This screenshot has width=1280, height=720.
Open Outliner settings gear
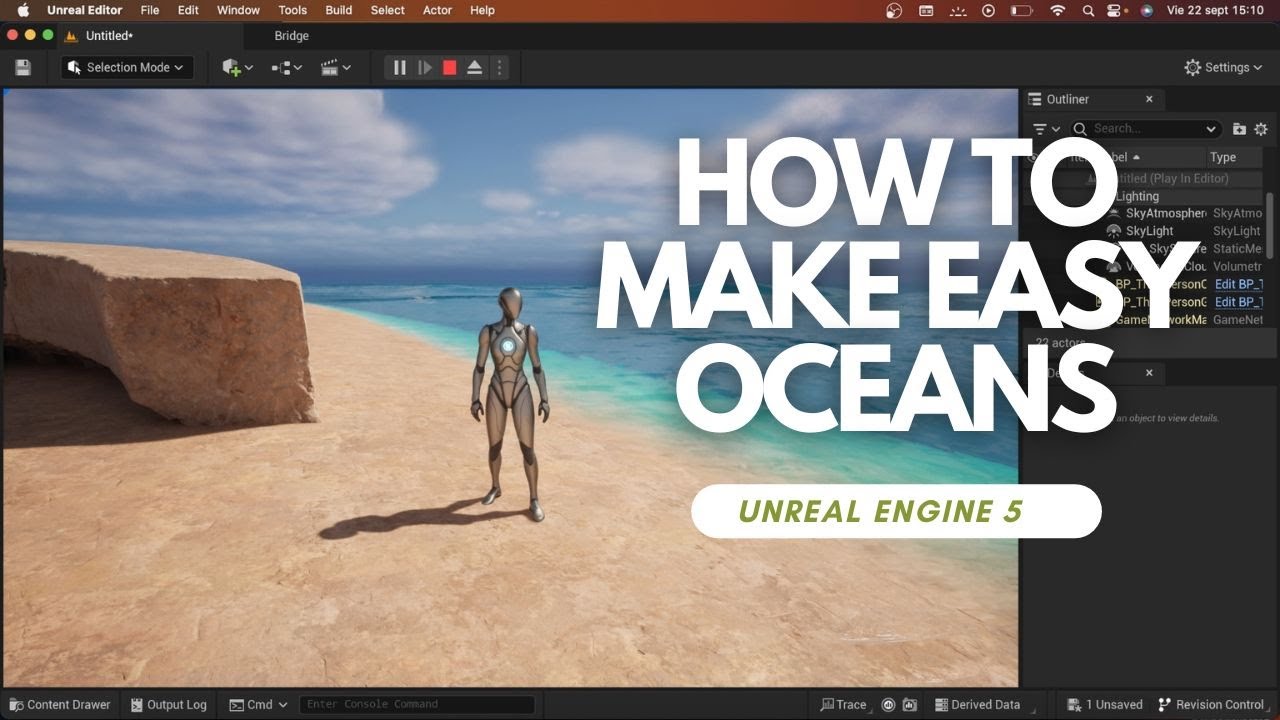point(1261,129)
